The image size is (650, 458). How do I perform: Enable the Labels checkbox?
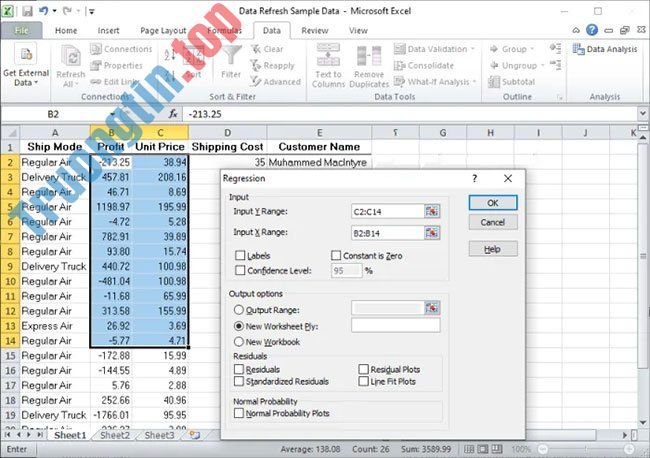(240, 255)
